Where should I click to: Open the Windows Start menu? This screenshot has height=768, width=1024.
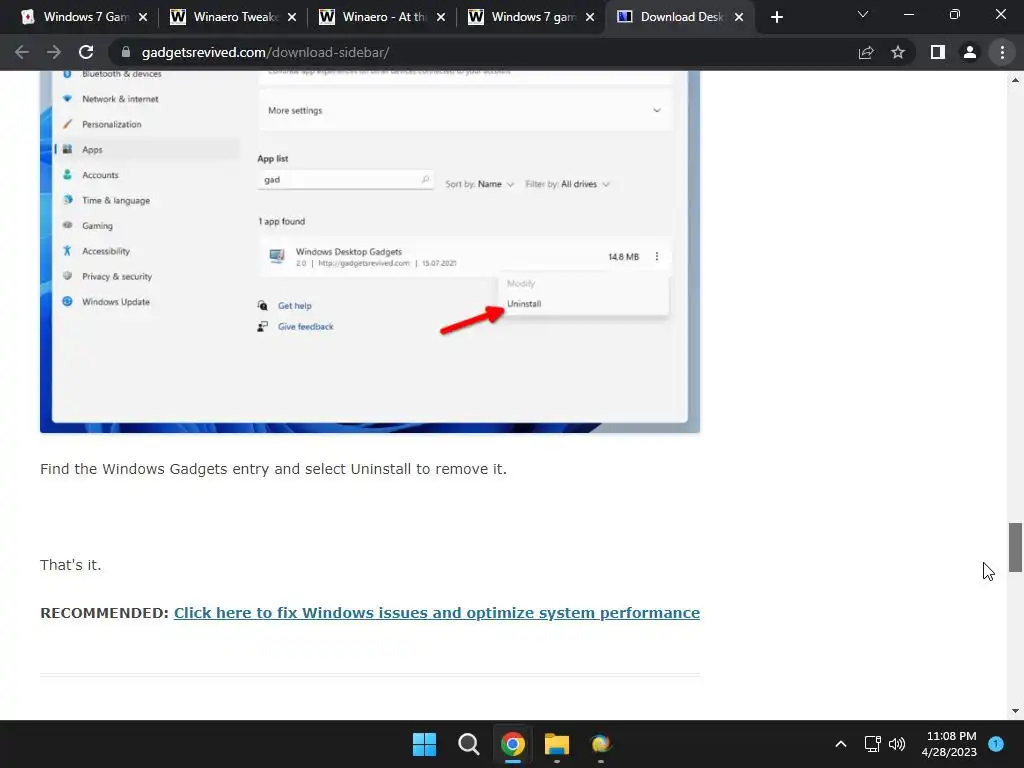click(x=424, y=744)
